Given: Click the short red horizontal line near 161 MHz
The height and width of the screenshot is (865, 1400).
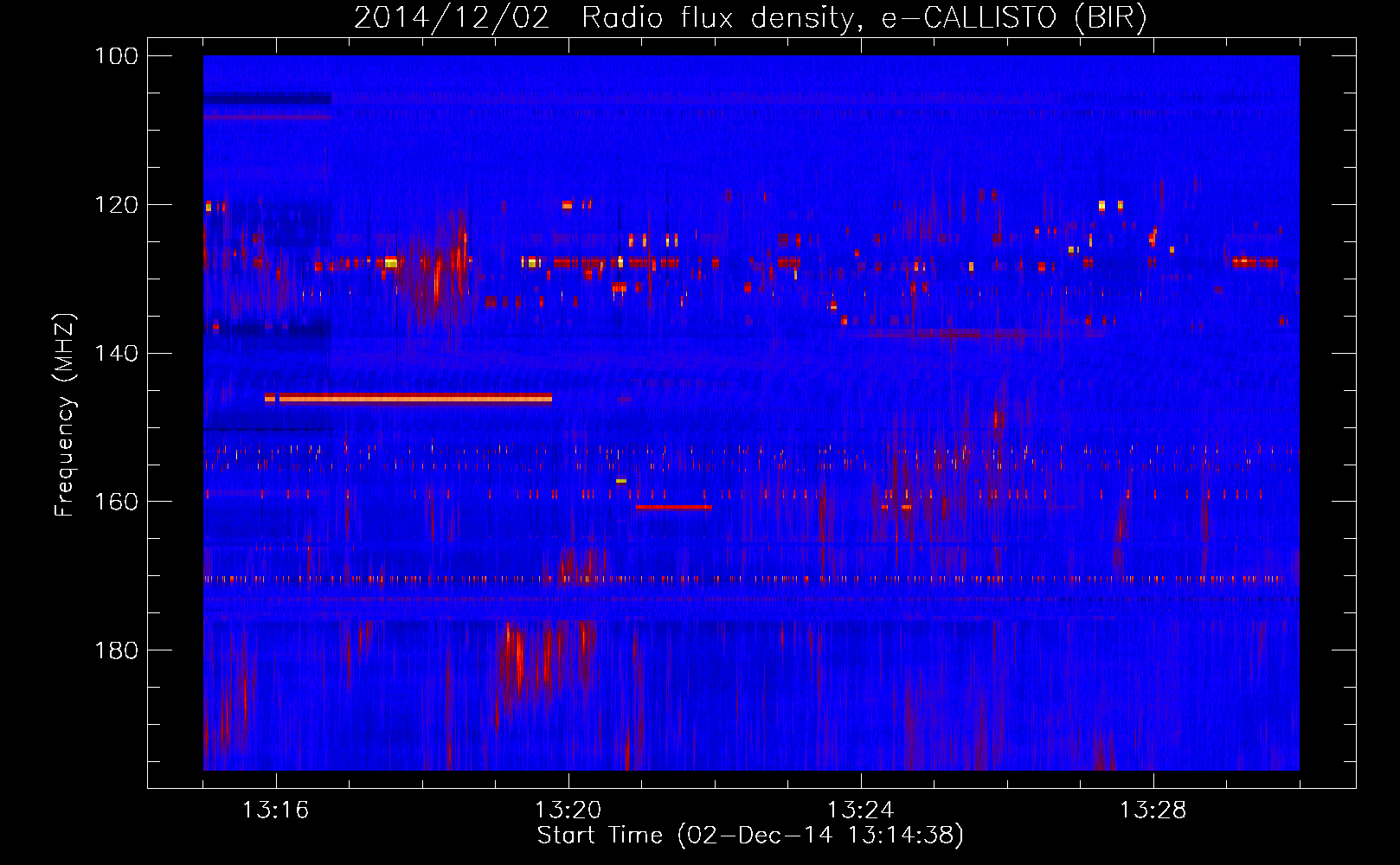Looking at the screenshot, I should pos(674,507).
